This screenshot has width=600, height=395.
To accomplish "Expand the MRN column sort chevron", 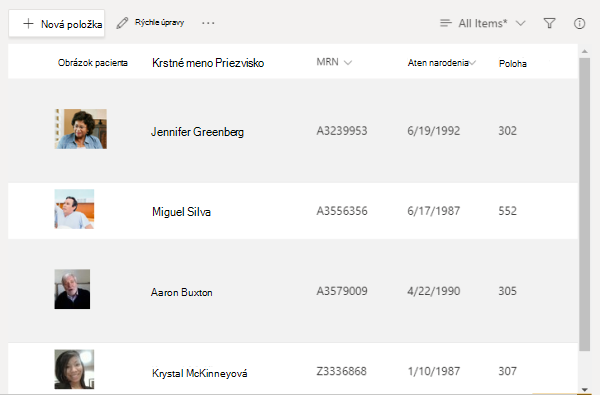I will tap(347, 63).
